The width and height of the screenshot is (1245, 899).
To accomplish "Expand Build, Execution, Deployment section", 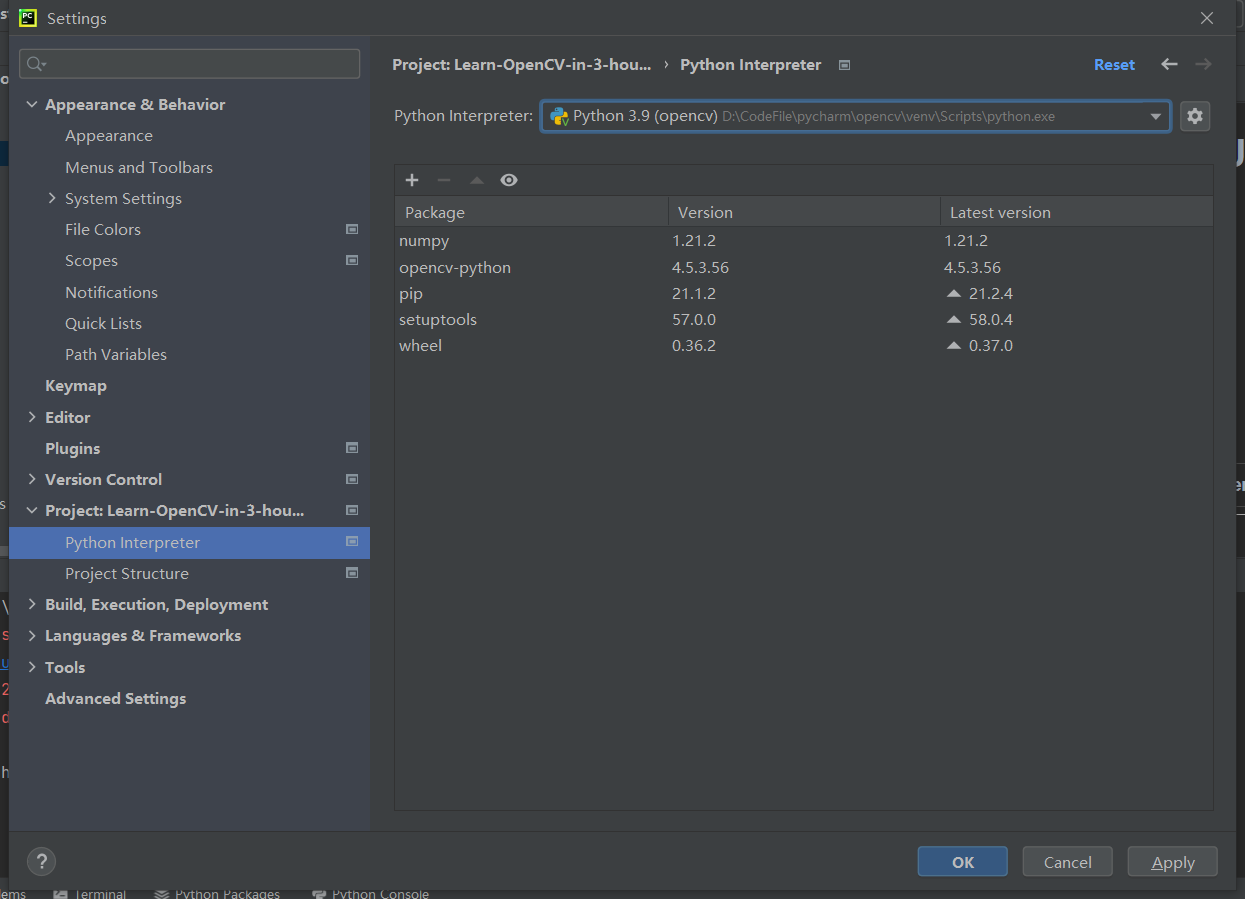I will (32, 604).
